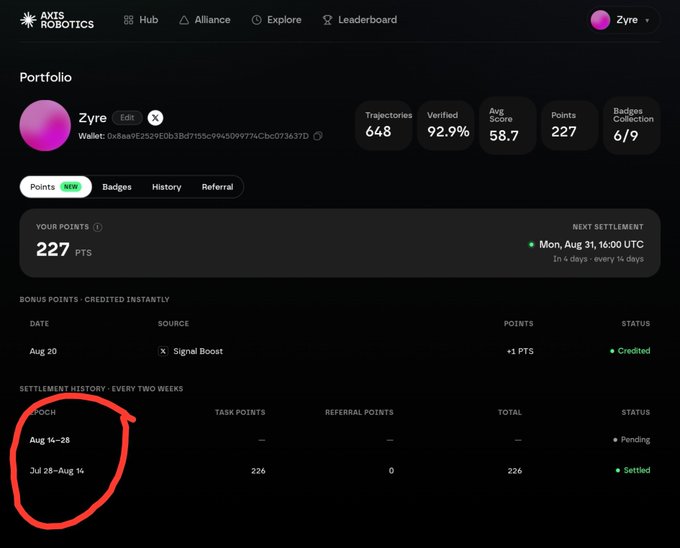Screen dimensions: 680x548
Task: Expand the Zyre account dropdown arrow
Action: [647, 20]
